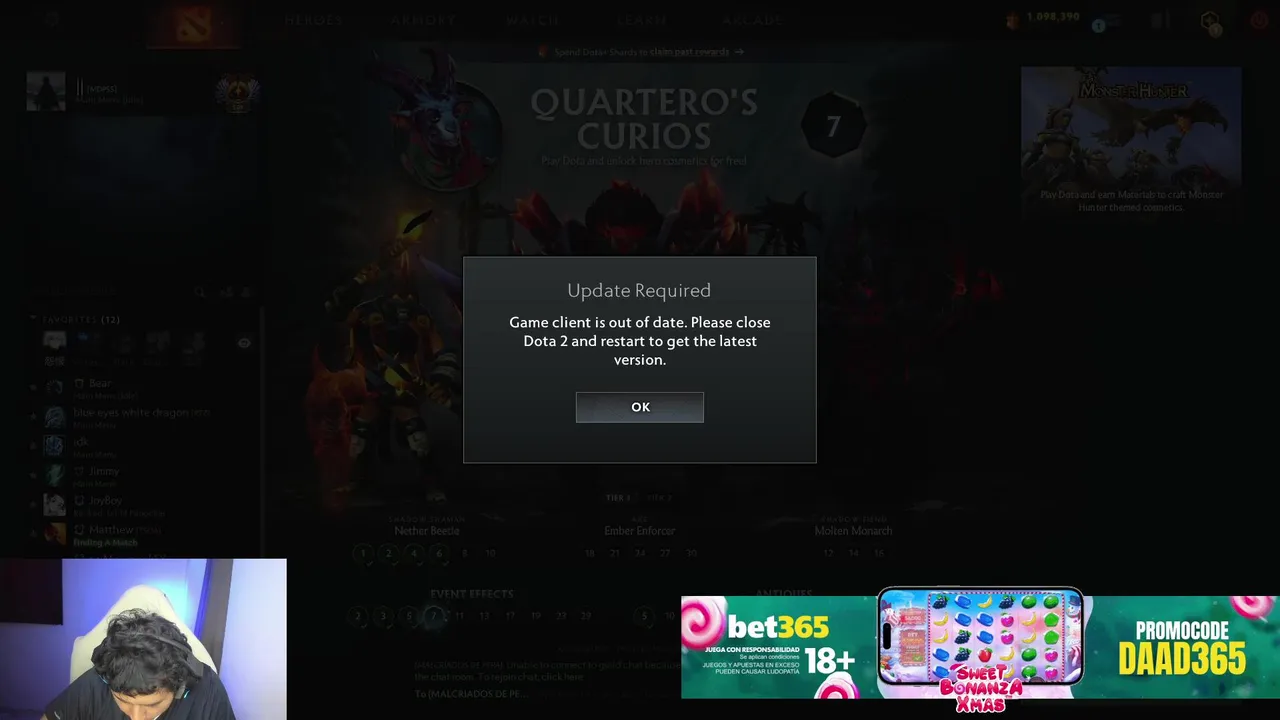Switch to the LEARN tab

pos(641,20)
